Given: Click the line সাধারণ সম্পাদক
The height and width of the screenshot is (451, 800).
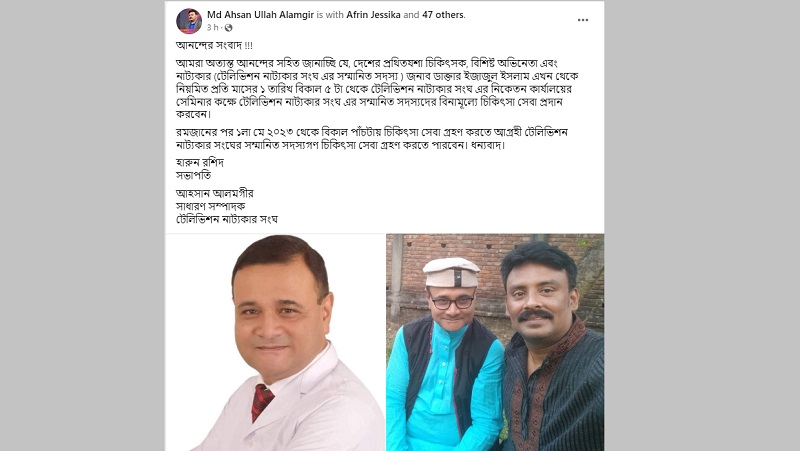Looking at the screenshot, I should (x=210, y=206).
